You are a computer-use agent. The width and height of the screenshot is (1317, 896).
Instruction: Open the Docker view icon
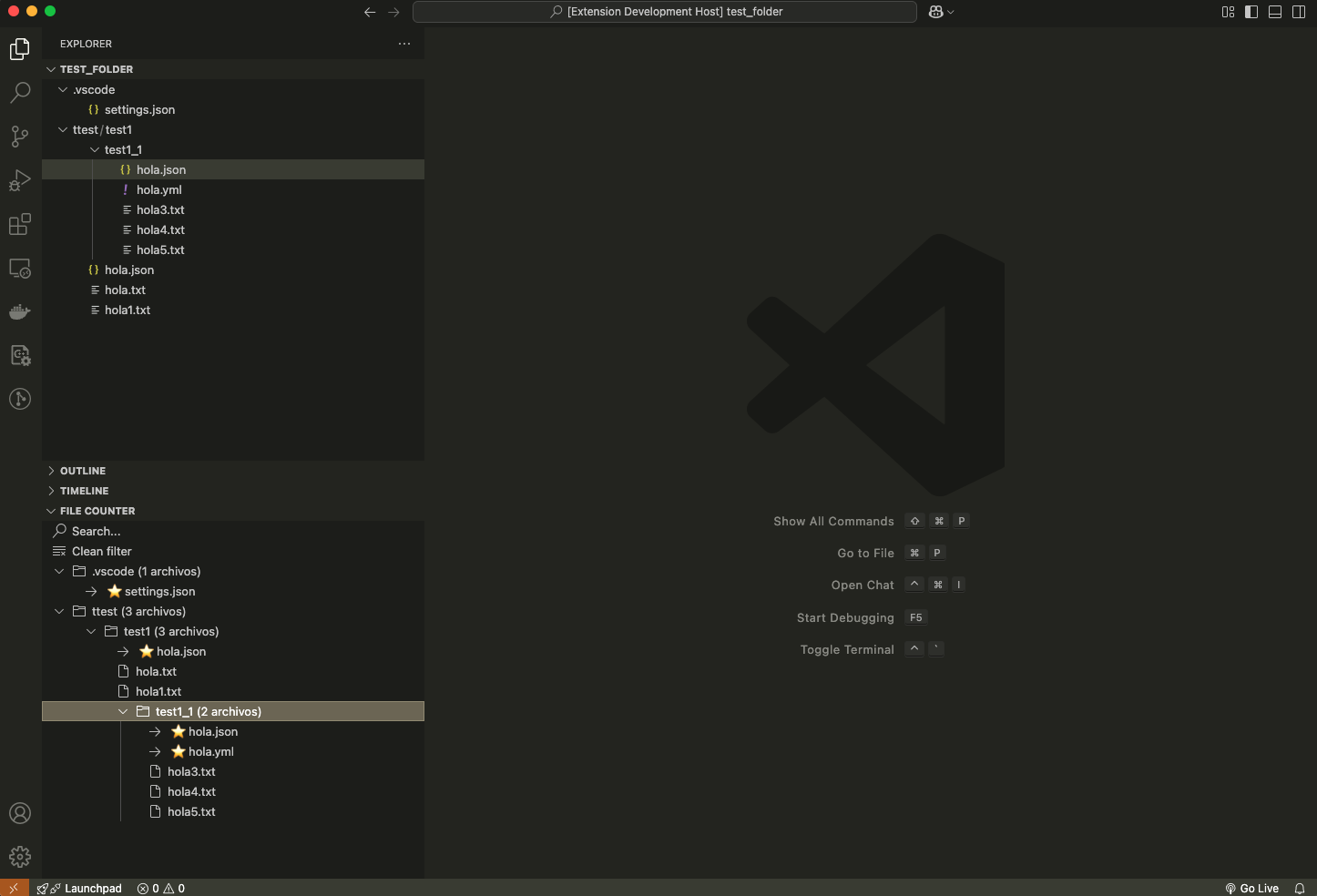[x=20, y=311]
